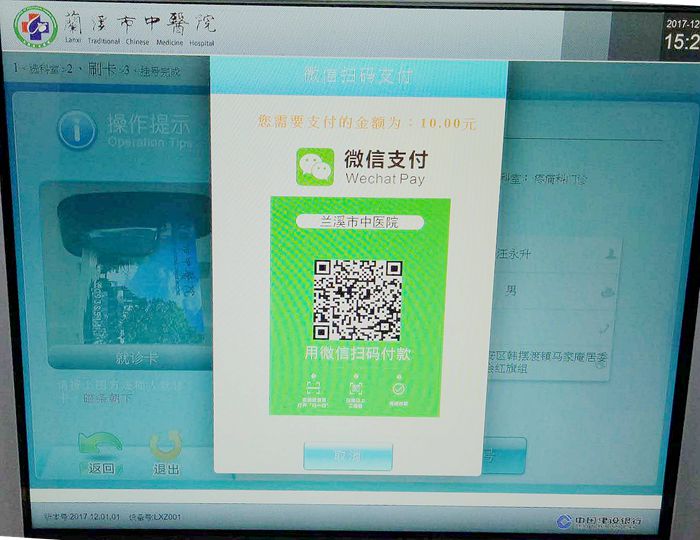Click the gender icon in the 男 row
Screen dimensions: 700x540
(608, 292)
